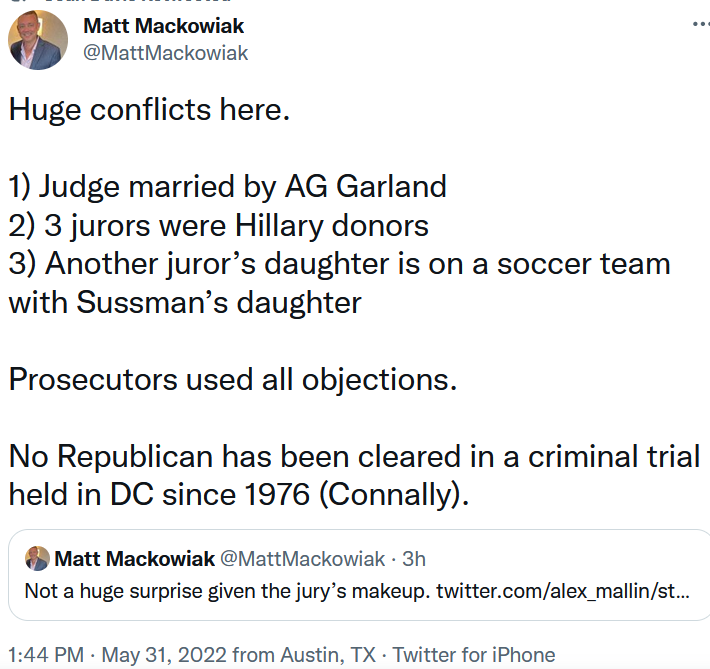Open quoted tweet author name Matt Mackowiak
The image size is (710, 669).
click(x=134, y=558)
